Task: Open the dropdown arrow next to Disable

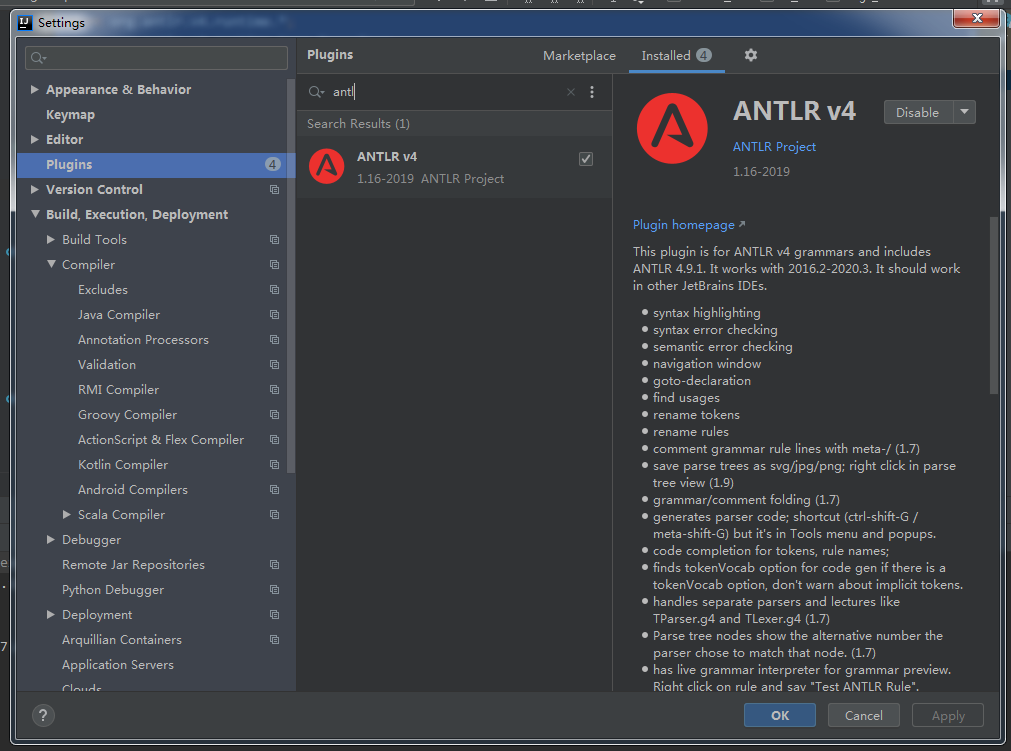Action: tap(964, 112)
